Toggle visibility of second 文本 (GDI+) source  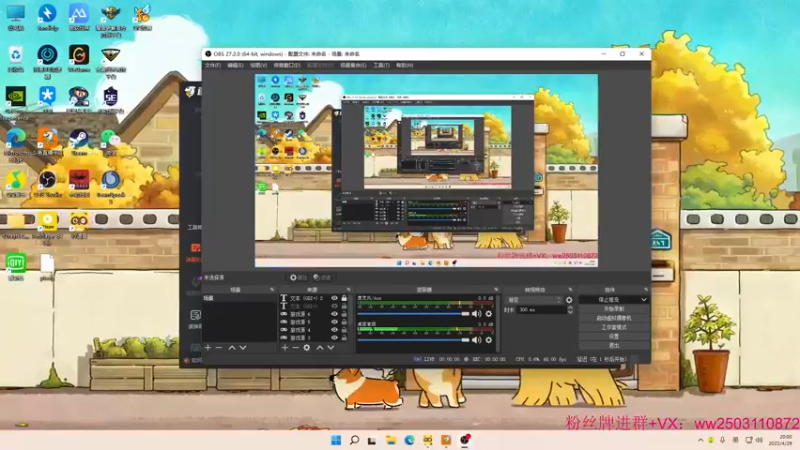coord(334,306)
